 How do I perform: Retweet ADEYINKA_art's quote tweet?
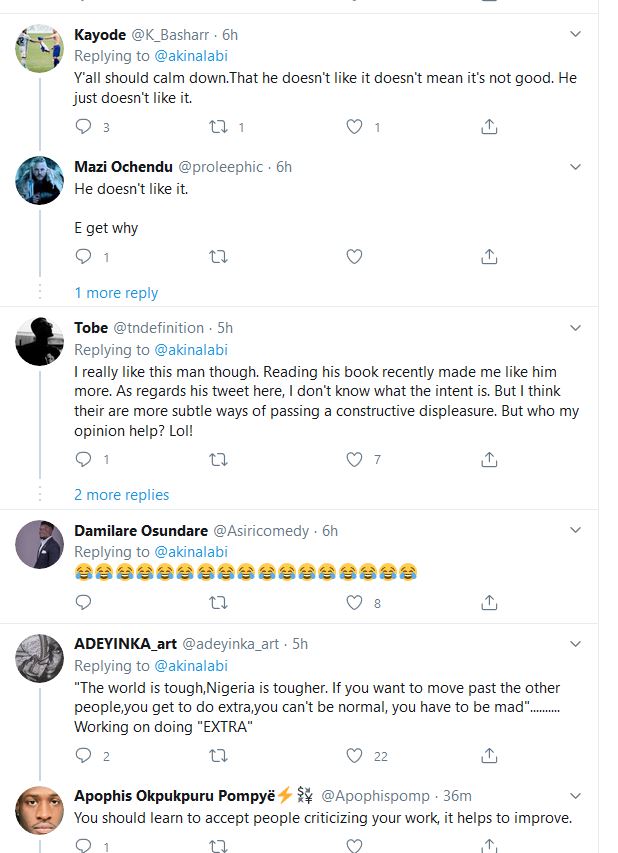tap(218, 756)
